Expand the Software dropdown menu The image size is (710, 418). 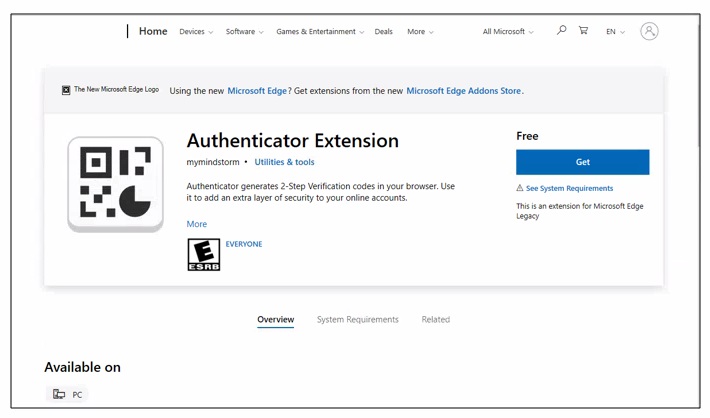(244, 32)
